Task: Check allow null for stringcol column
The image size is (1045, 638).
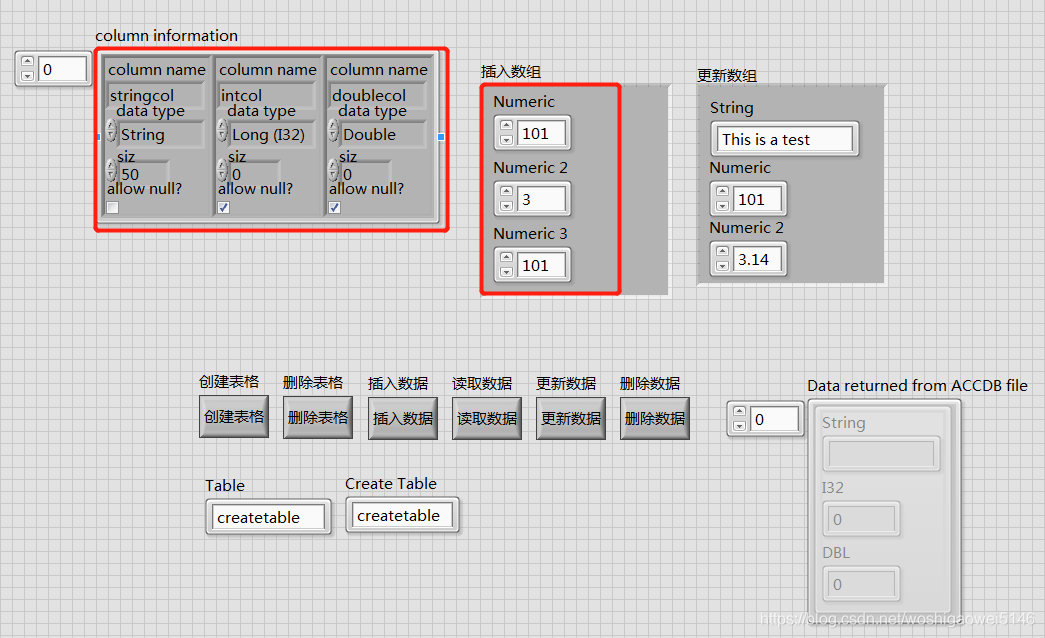Action: coord(112,208)
